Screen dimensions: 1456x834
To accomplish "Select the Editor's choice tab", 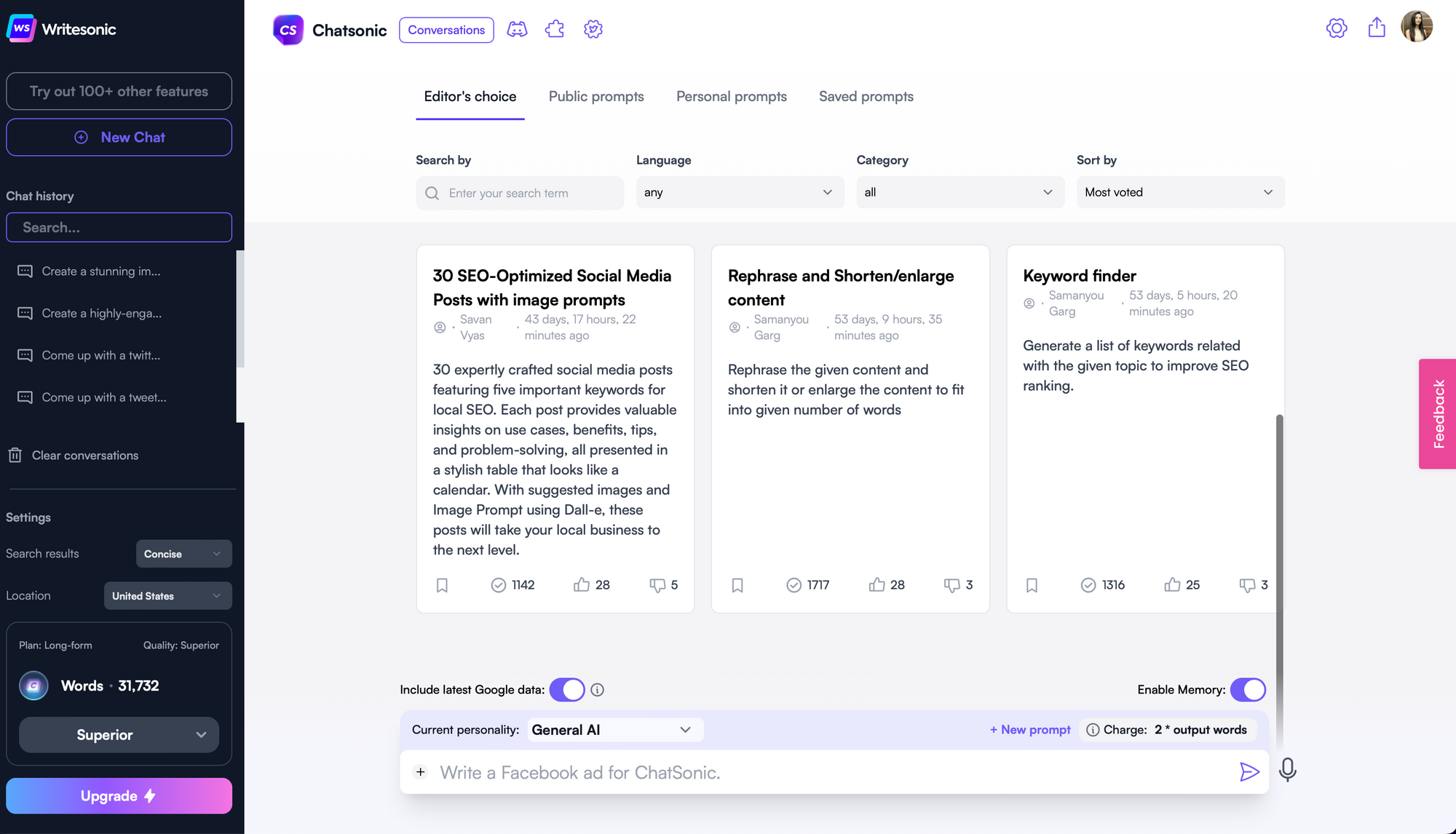I will (470, 97).
